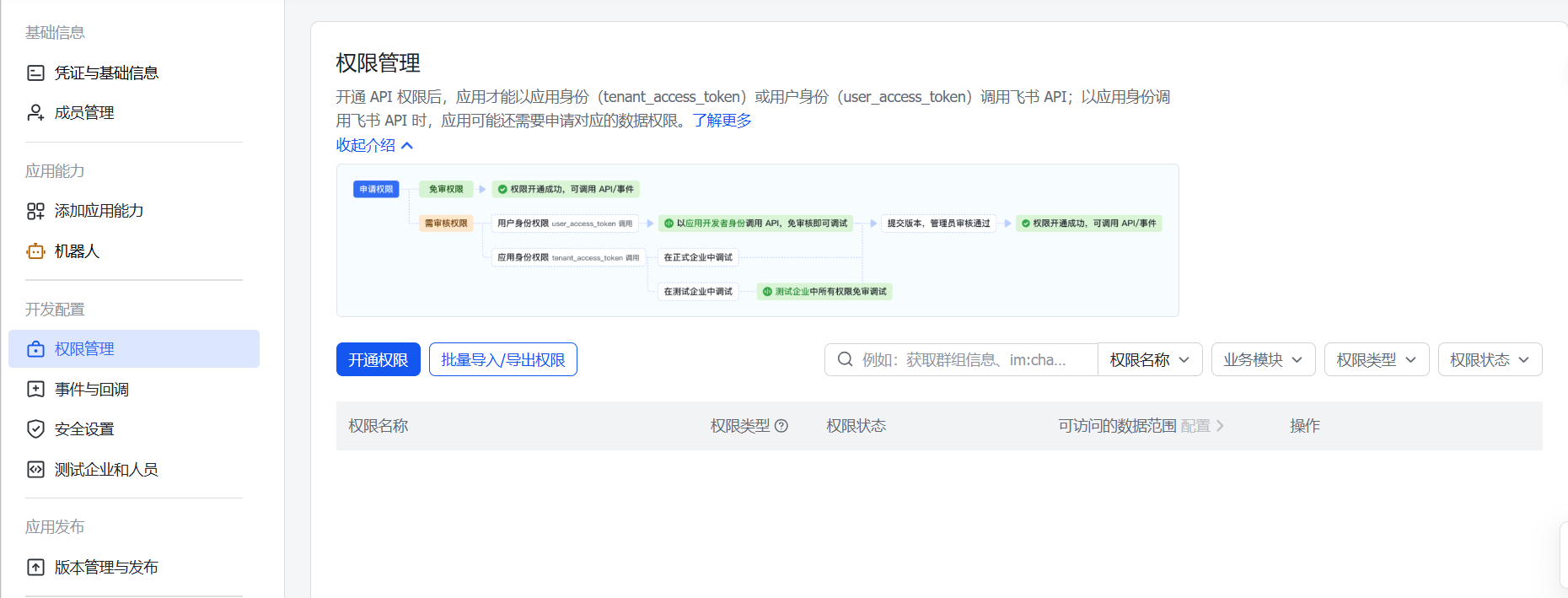Open the 权限名称 search-type dropdown
Screen dimensions: 1568x598
(x=1150, y=360)
